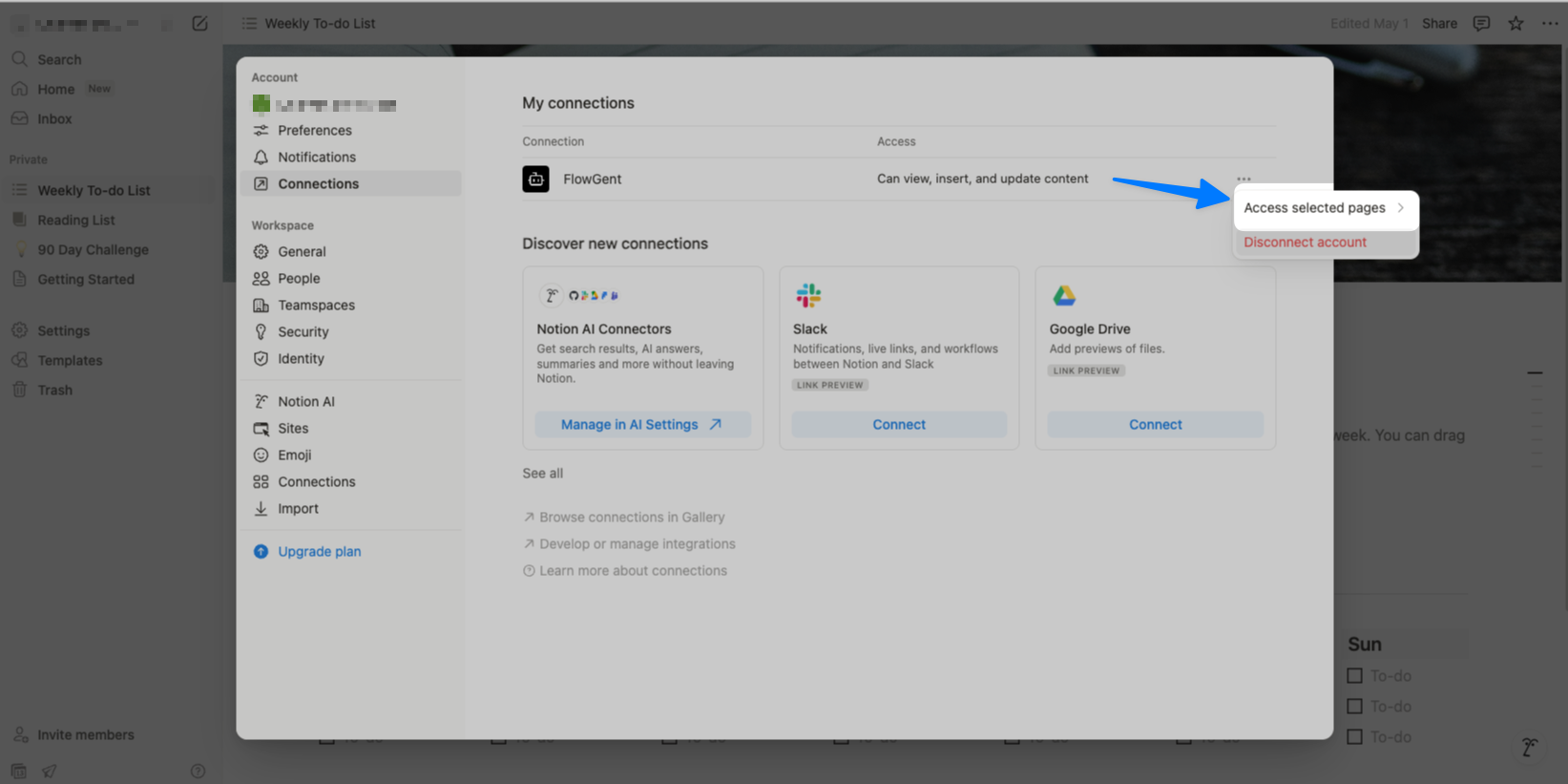Open General workspace settings
This screenshot has height=784, width=1568.
click(302, 251)
